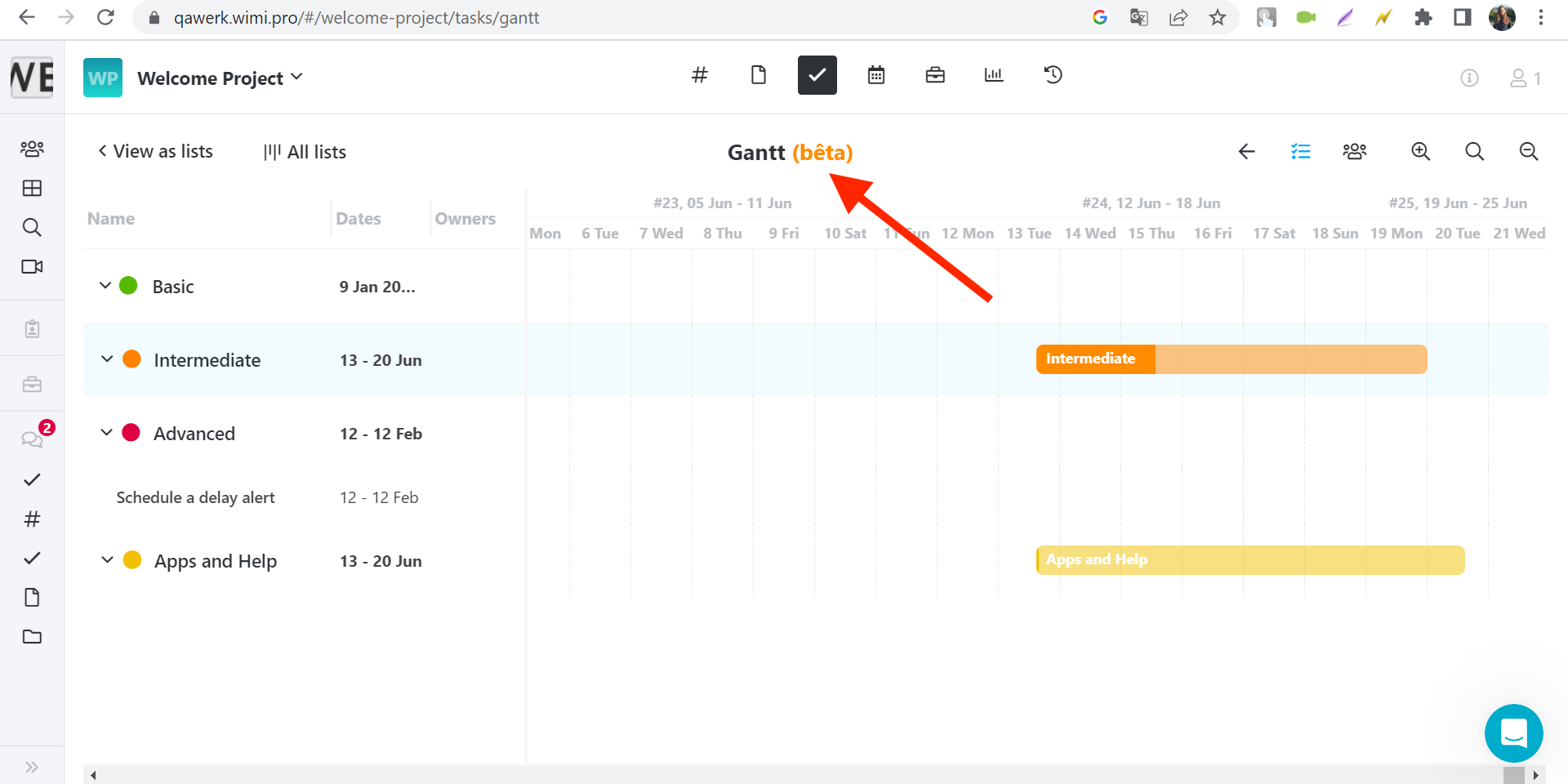Screen dimensions: 1568x784
Task: Select the Schedule a delay alert task
Action: pyautogui.click(x=195, y=497)
